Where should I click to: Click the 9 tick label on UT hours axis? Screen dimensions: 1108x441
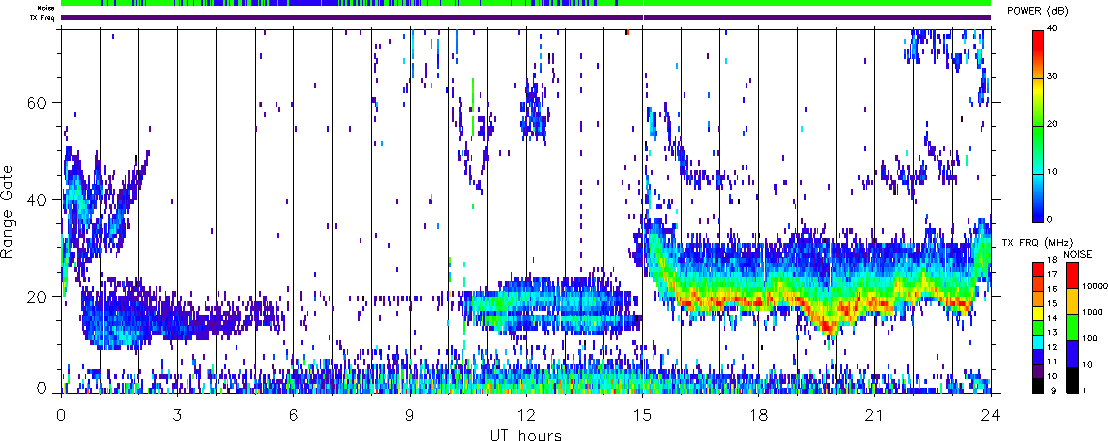pyautogui.click(x=410, y=413)
